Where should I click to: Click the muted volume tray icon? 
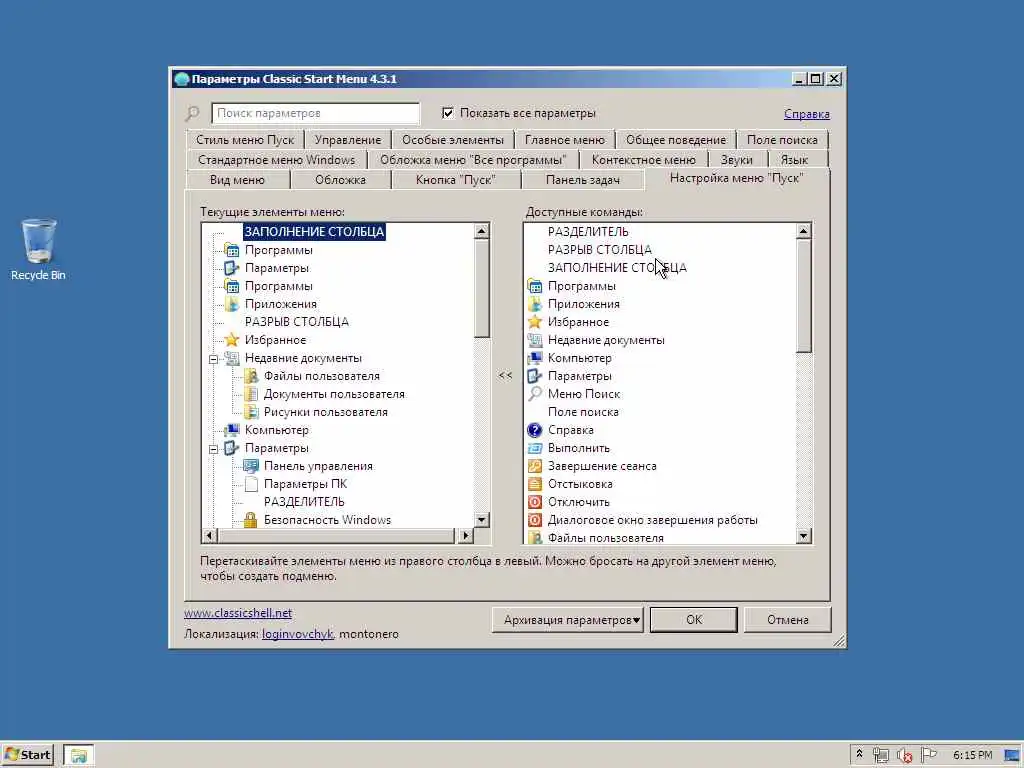(x=904, y=756)
